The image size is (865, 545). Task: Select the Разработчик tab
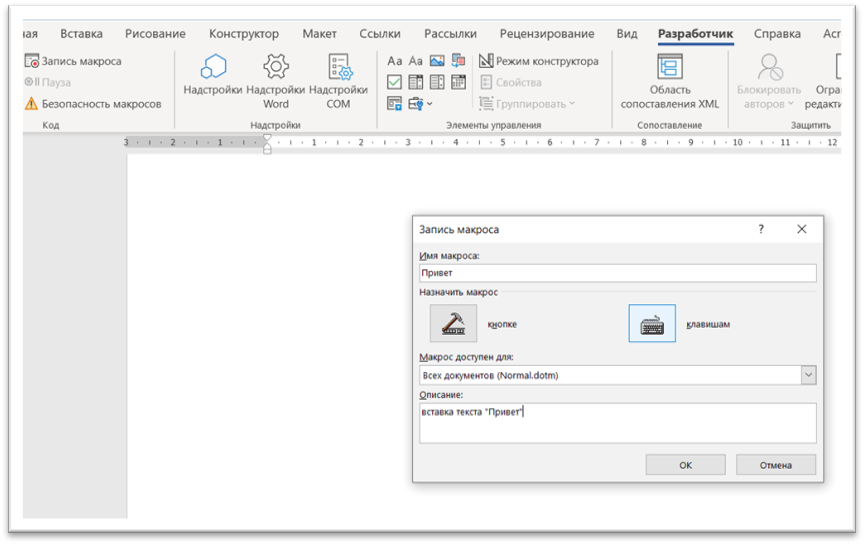[696, 34]
